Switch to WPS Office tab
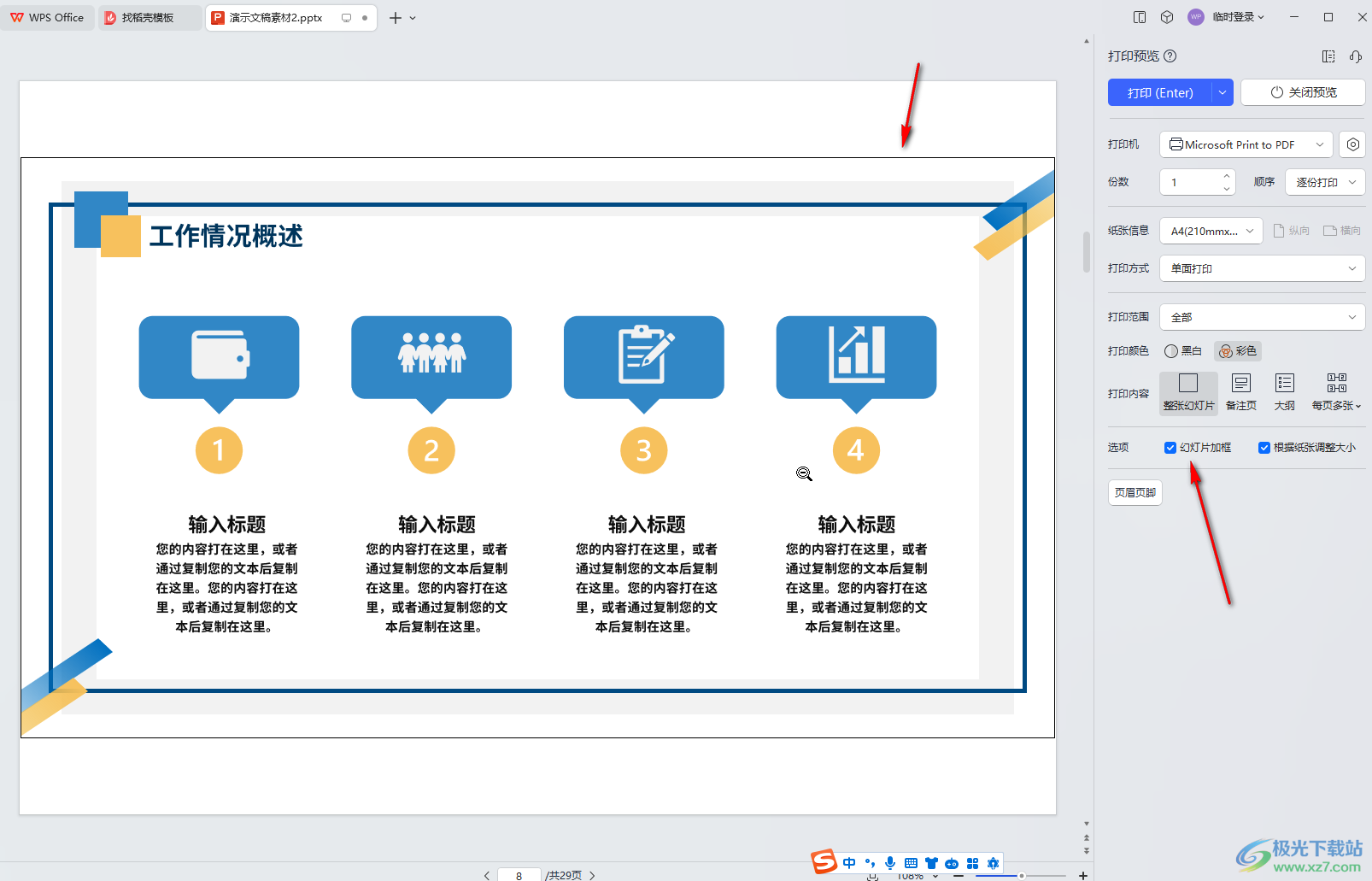This screenshot has width=1372, height=881. coord(48,17)
